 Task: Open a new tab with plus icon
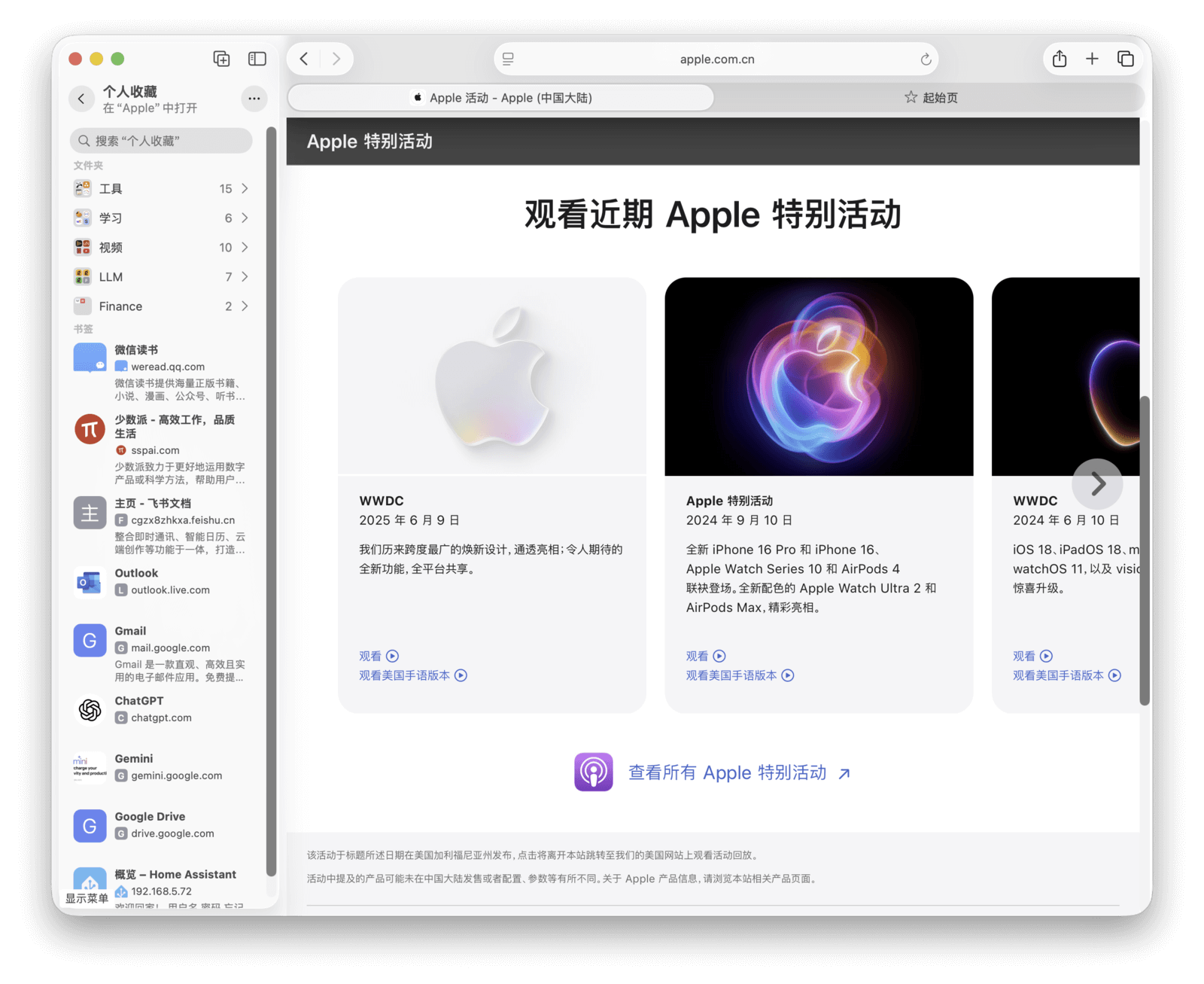click(1092, 59)
